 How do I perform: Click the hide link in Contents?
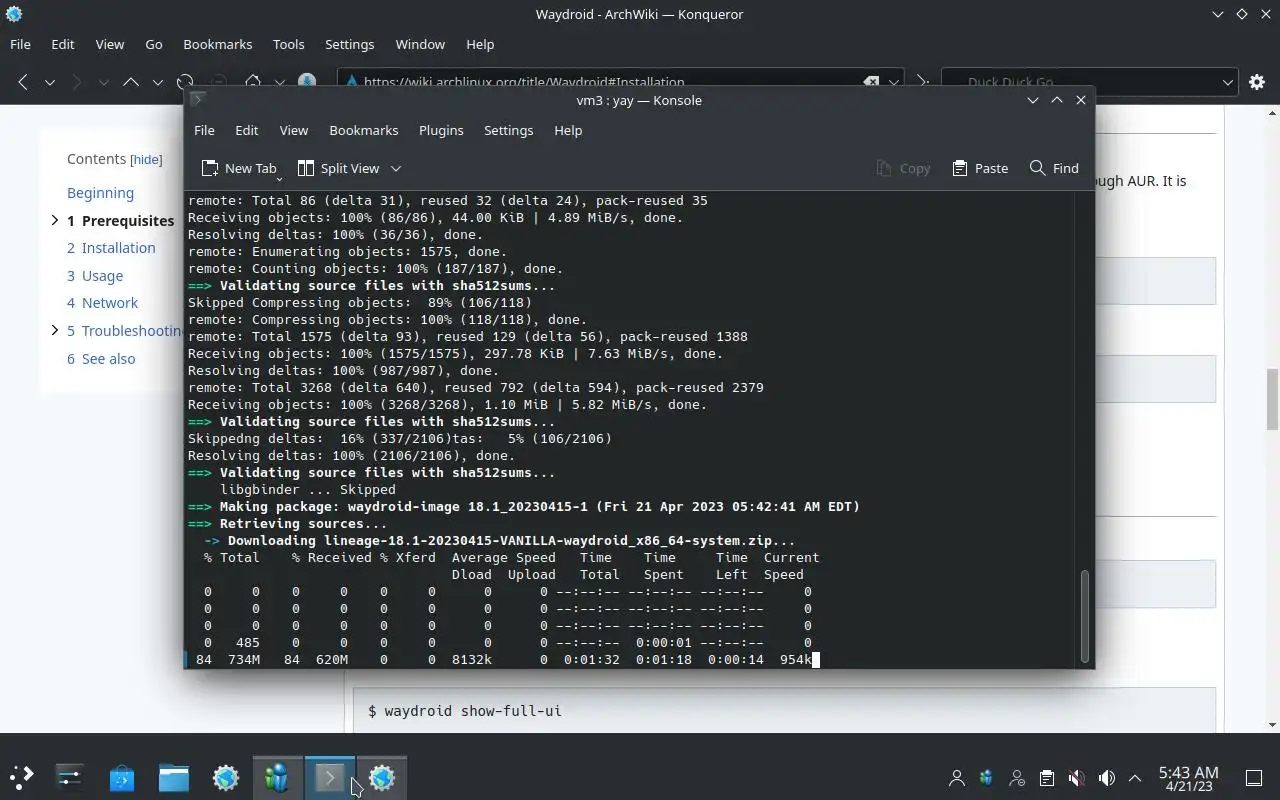pyautogui.click(x=146, y=159)
